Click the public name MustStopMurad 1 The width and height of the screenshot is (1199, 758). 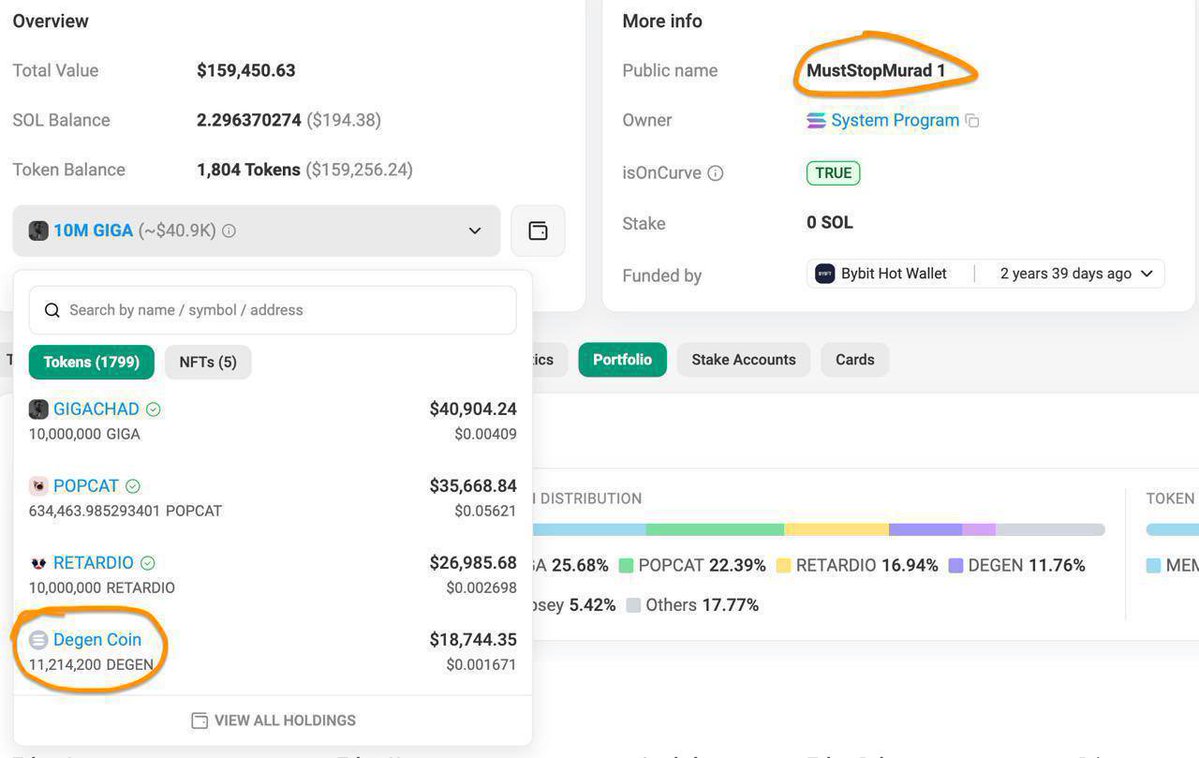tap(876, 70)
